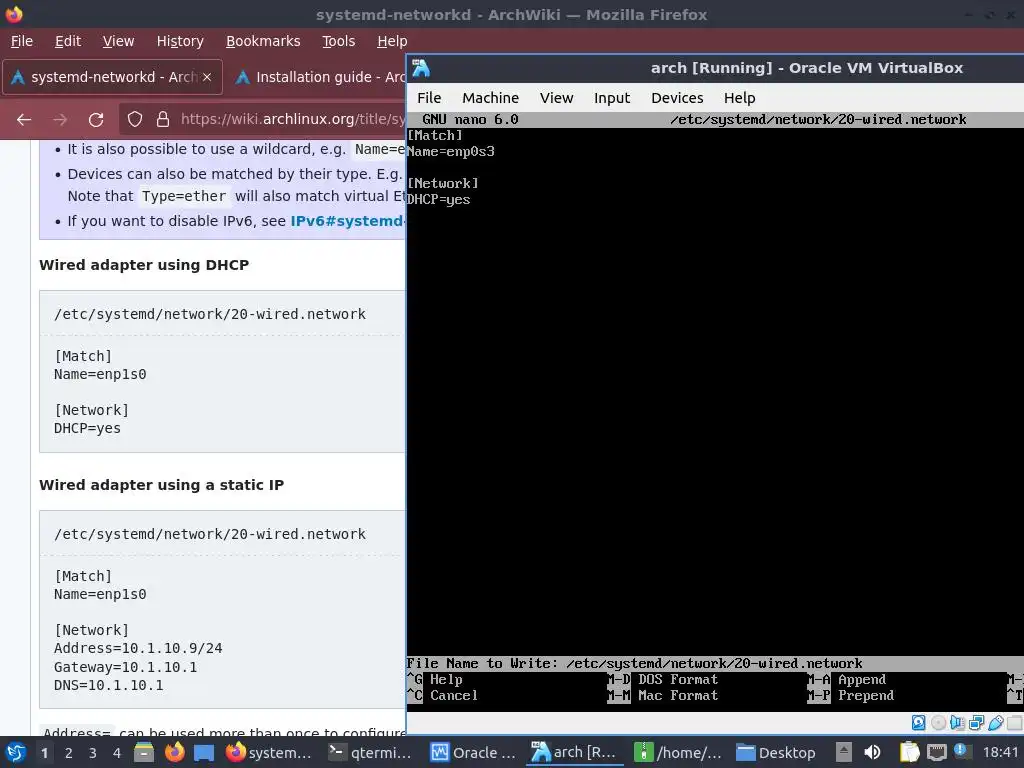Image resolution: width=1024 pixels, height=768 pixels.
Task: Click DNS=10.1.10.1 in wiki code block
Action: 108,686
